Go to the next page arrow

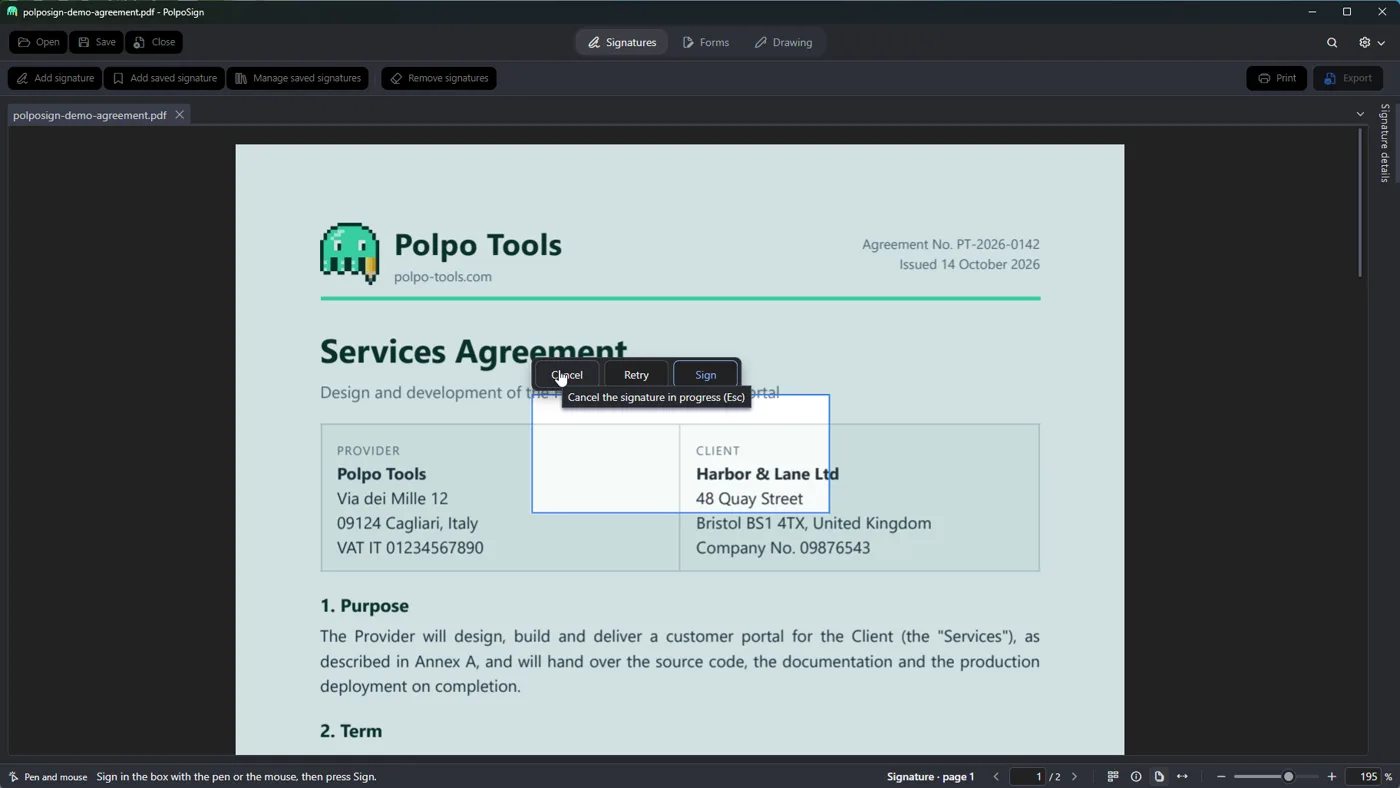tap(1075, 777)
